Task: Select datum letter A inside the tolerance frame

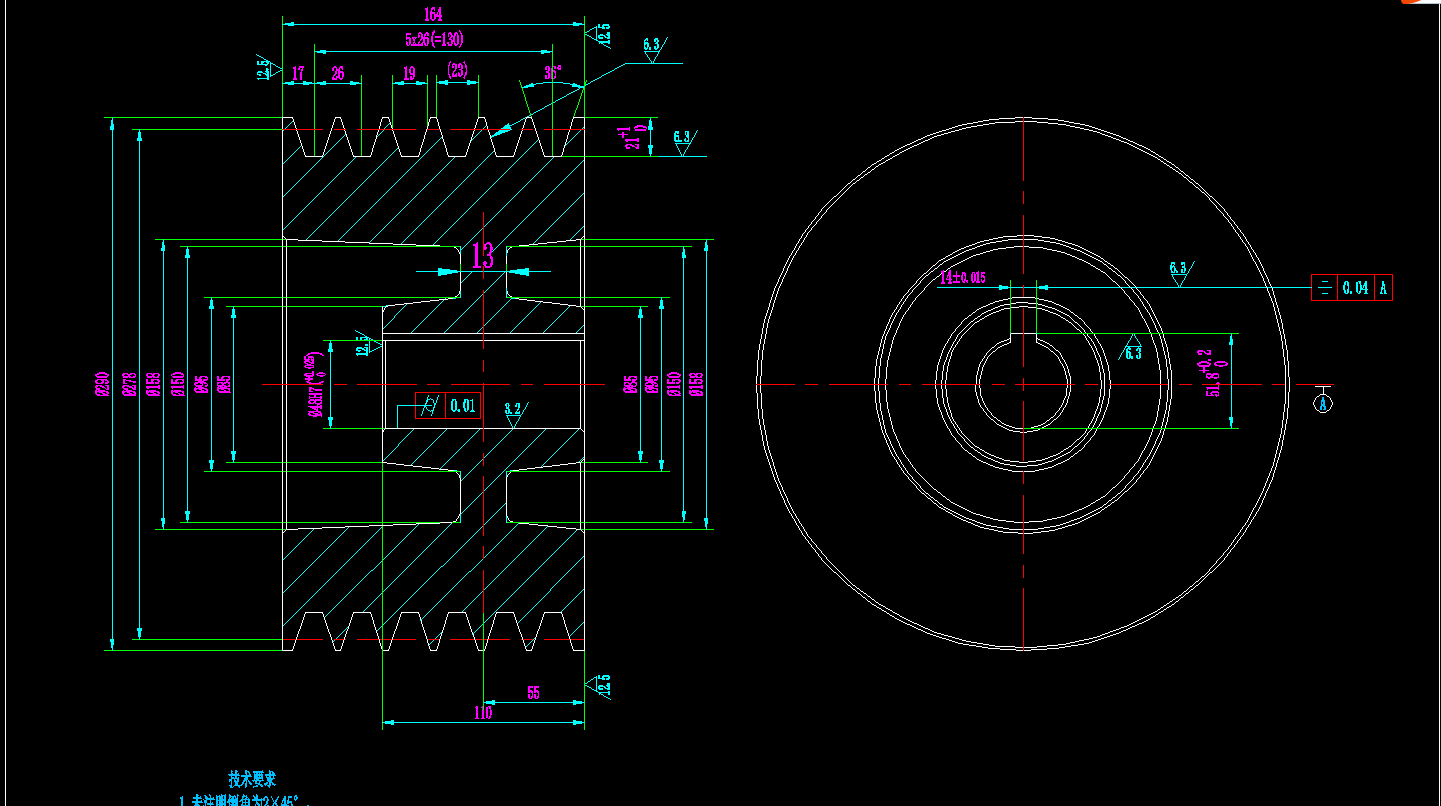Action: 1384,288
